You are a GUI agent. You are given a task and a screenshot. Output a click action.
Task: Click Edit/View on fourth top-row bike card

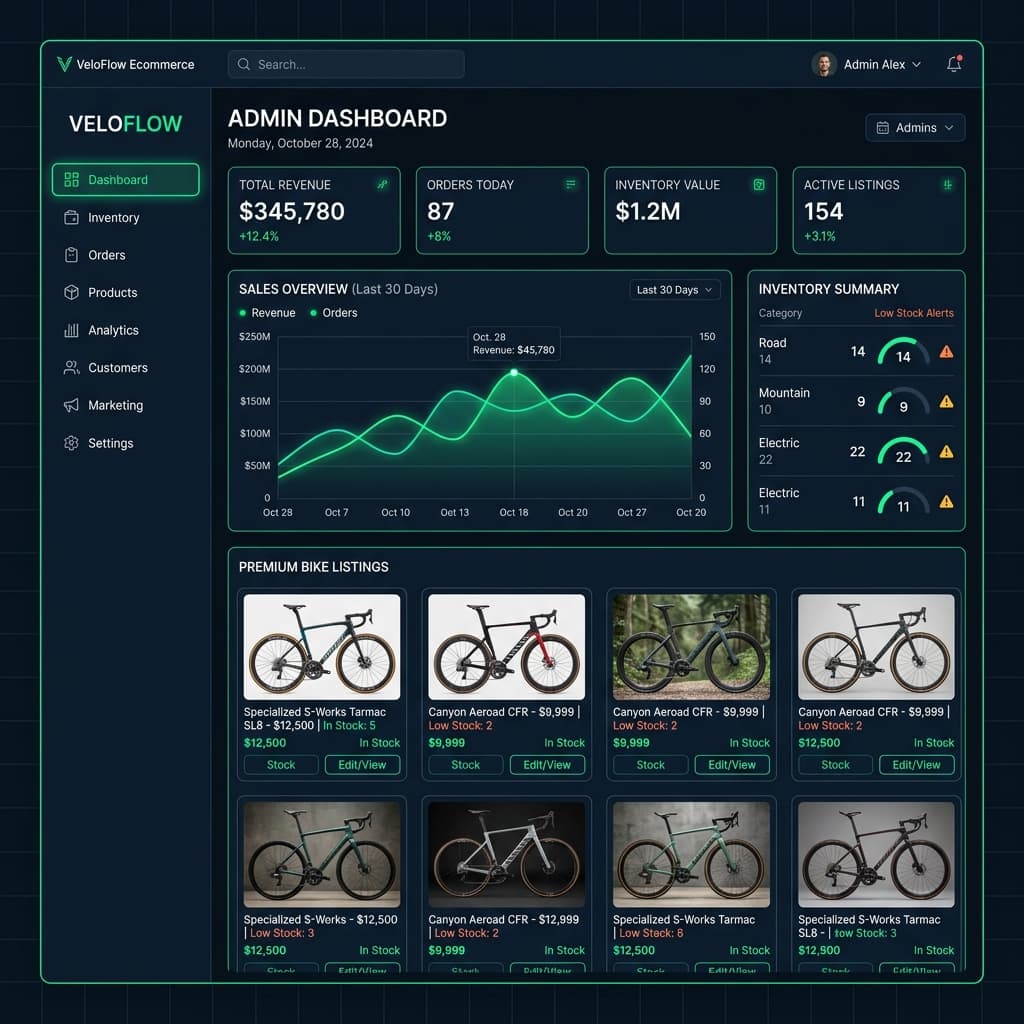pos(917,765)
